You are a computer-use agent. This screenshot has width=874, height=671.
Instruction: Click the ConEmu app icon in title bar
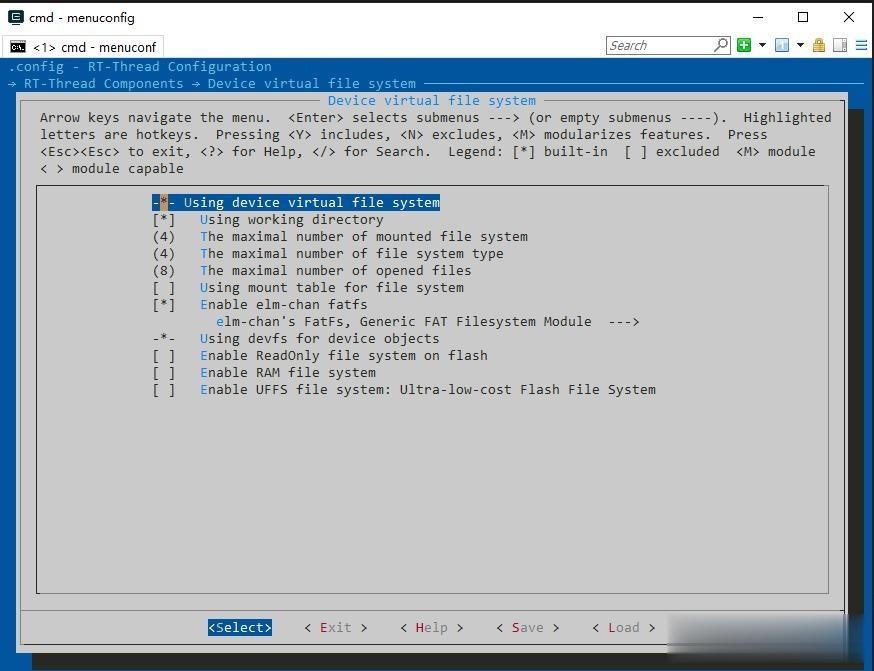[16, 17]
